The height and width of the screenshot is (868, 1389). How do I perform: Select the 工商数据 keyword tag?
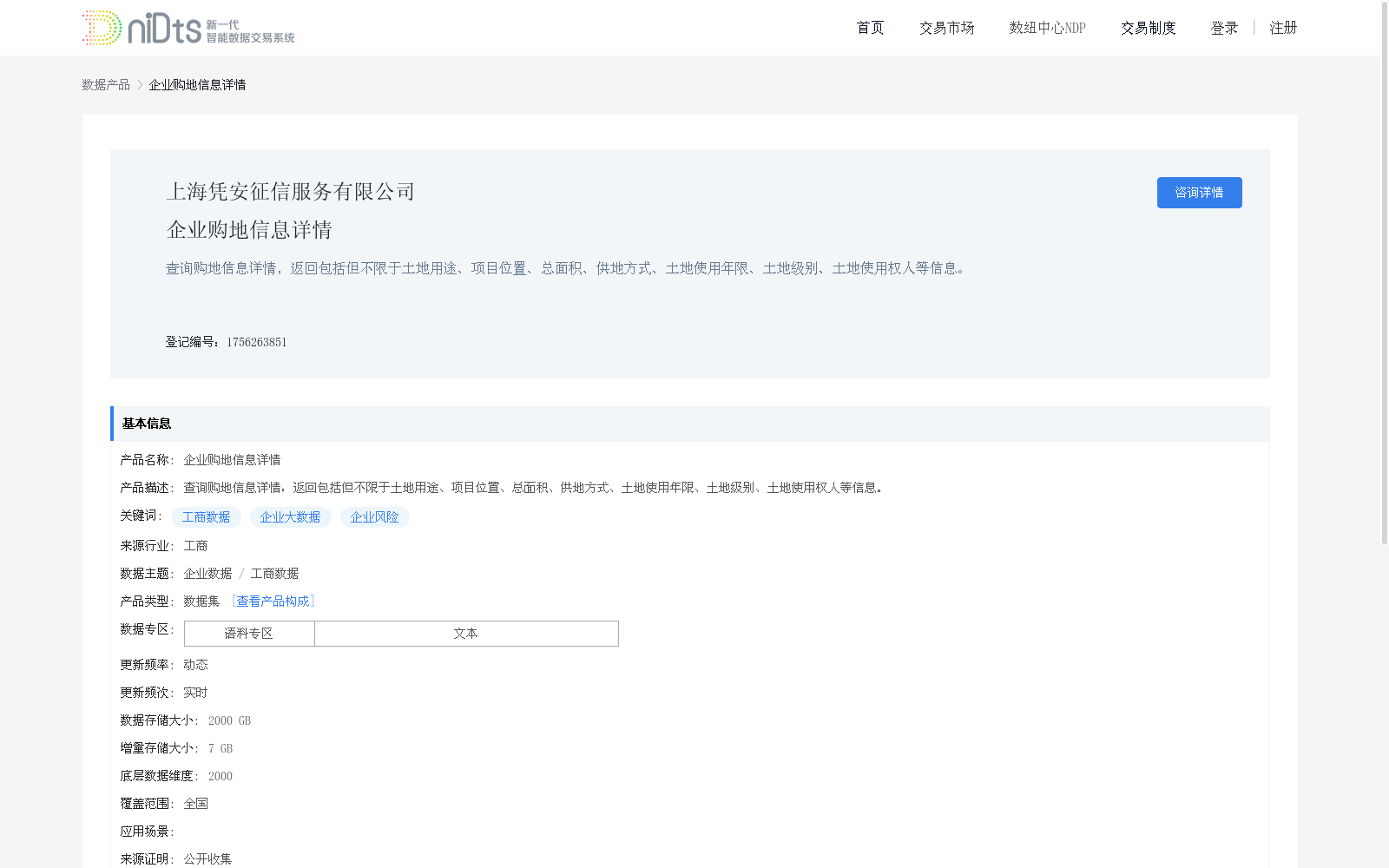point(206,517)
